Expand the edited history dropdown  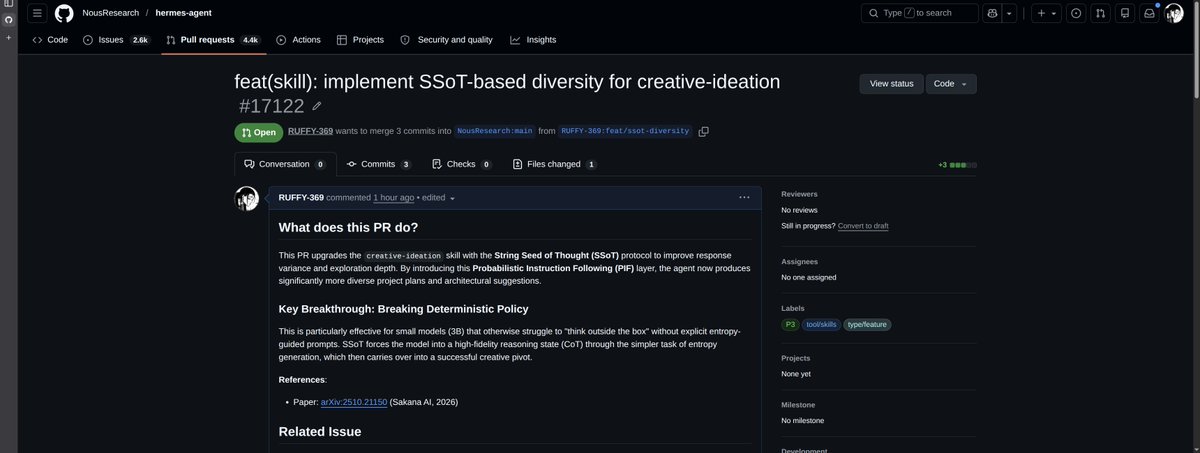tap(439, 198)
